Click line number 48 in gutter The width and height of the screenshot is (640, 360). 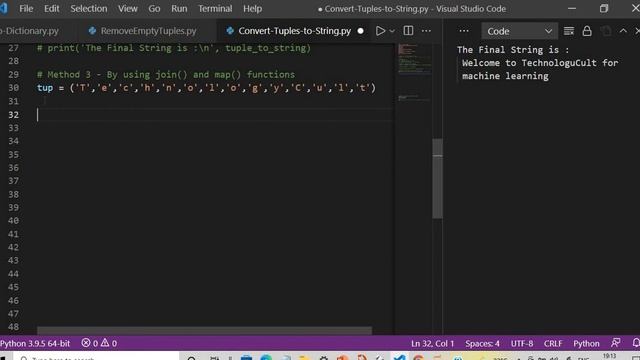13,327
